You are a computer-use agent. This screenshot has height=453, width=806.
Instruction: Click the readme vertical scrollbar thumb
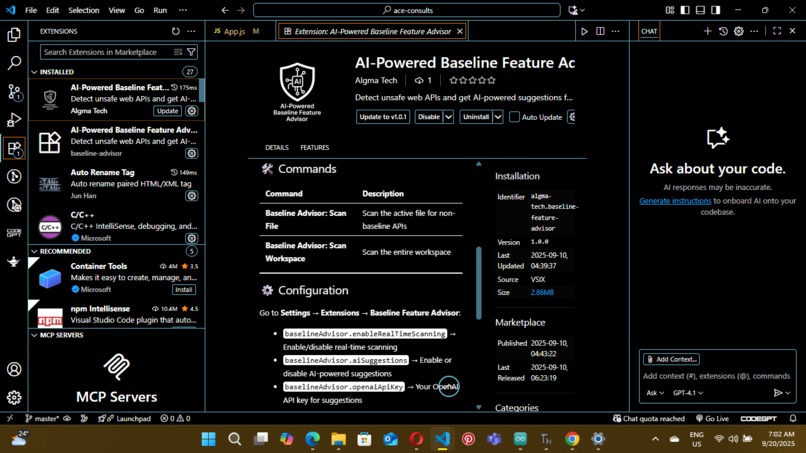[x=479, y=283]
